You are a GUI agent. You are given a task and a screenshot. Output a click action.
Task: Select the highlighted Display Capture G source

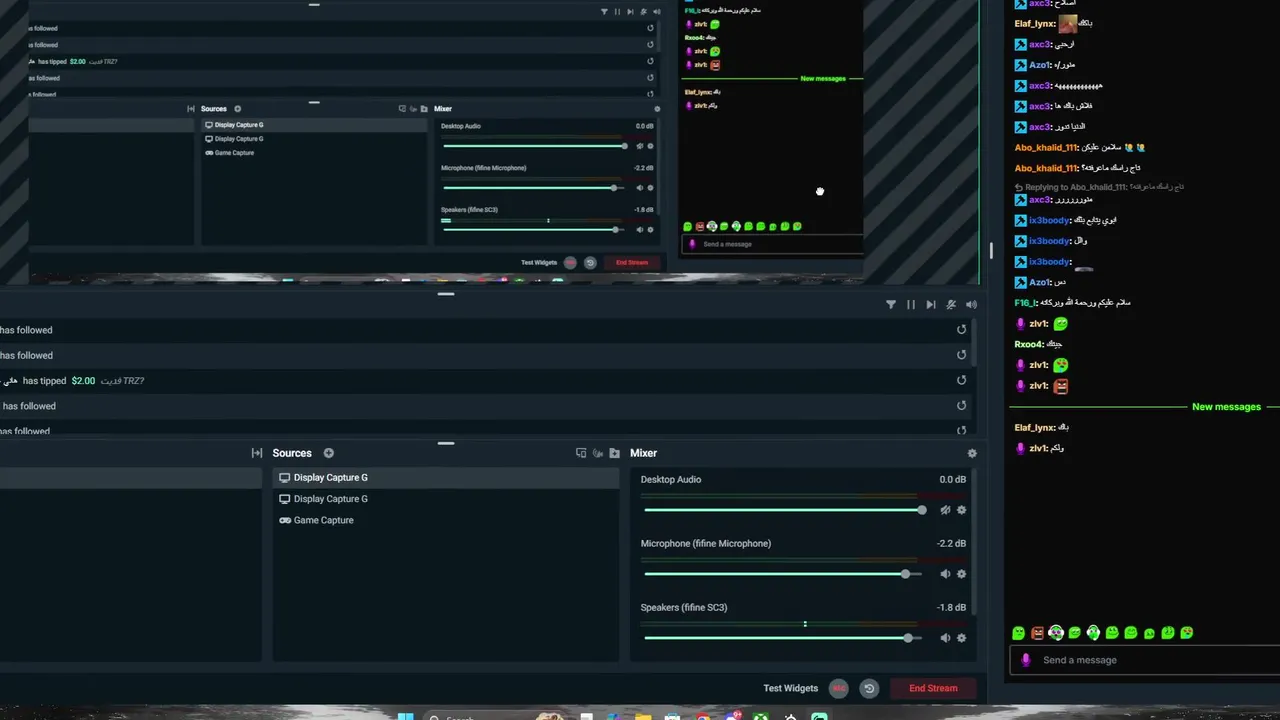[x=446, y=477]
